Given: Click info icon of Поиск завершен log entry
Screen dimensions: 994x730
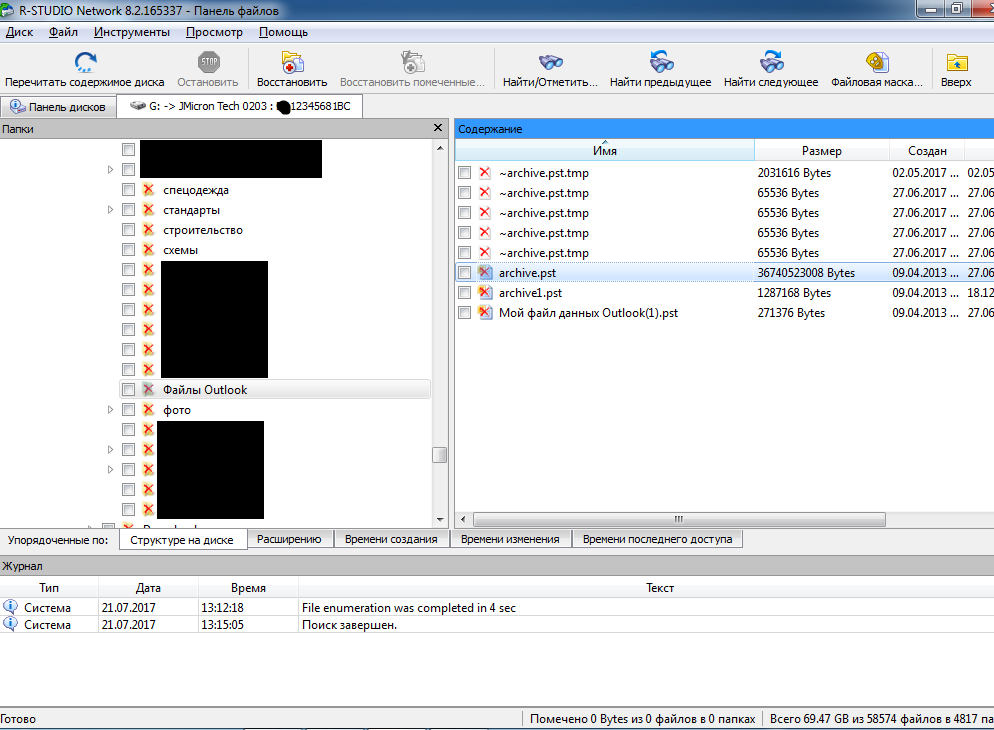Looking at the screenshot, I should [x=10, y=624].
